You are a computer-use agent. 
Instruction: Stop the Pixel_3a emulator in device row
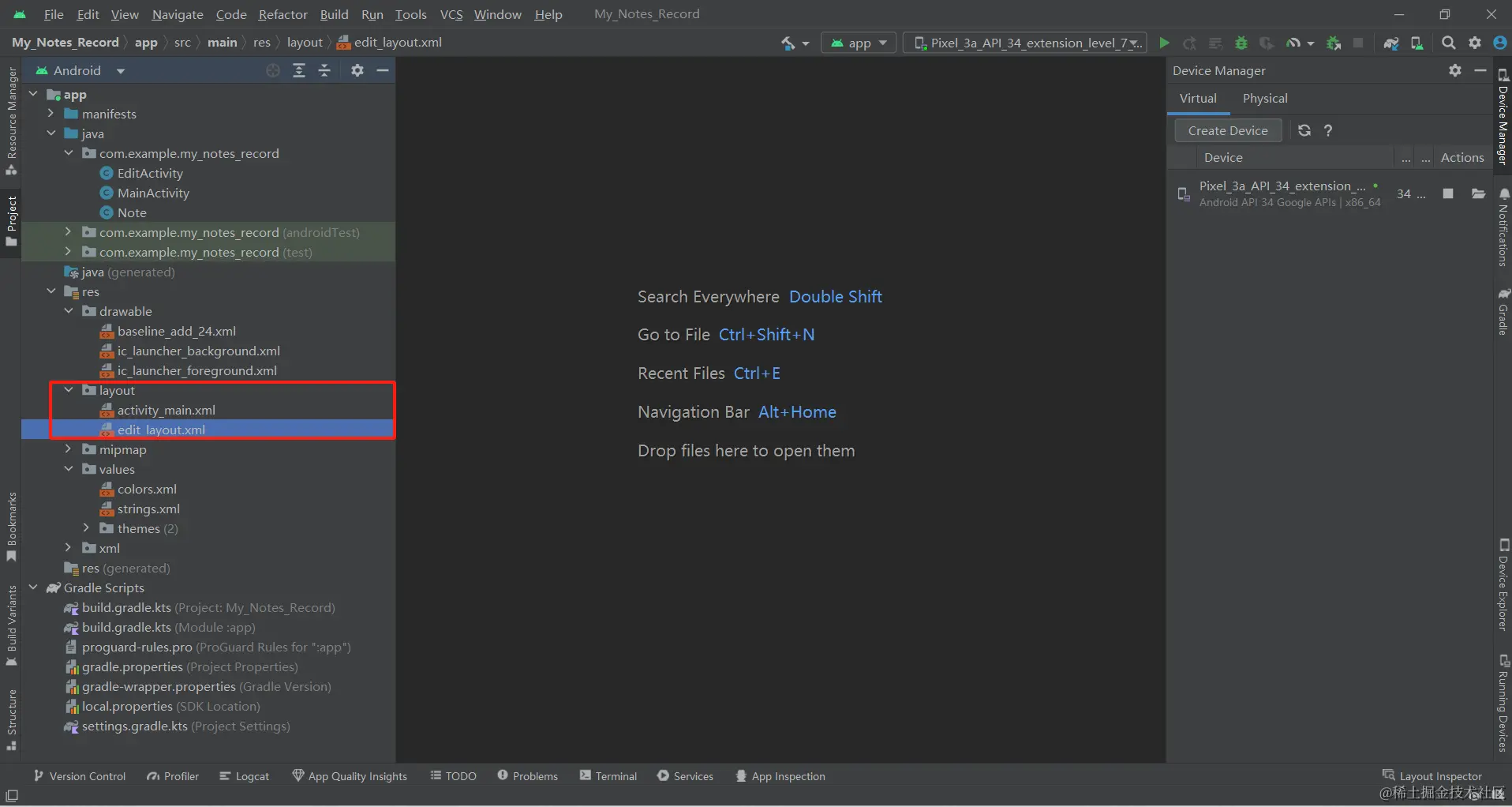point(1448,193)
